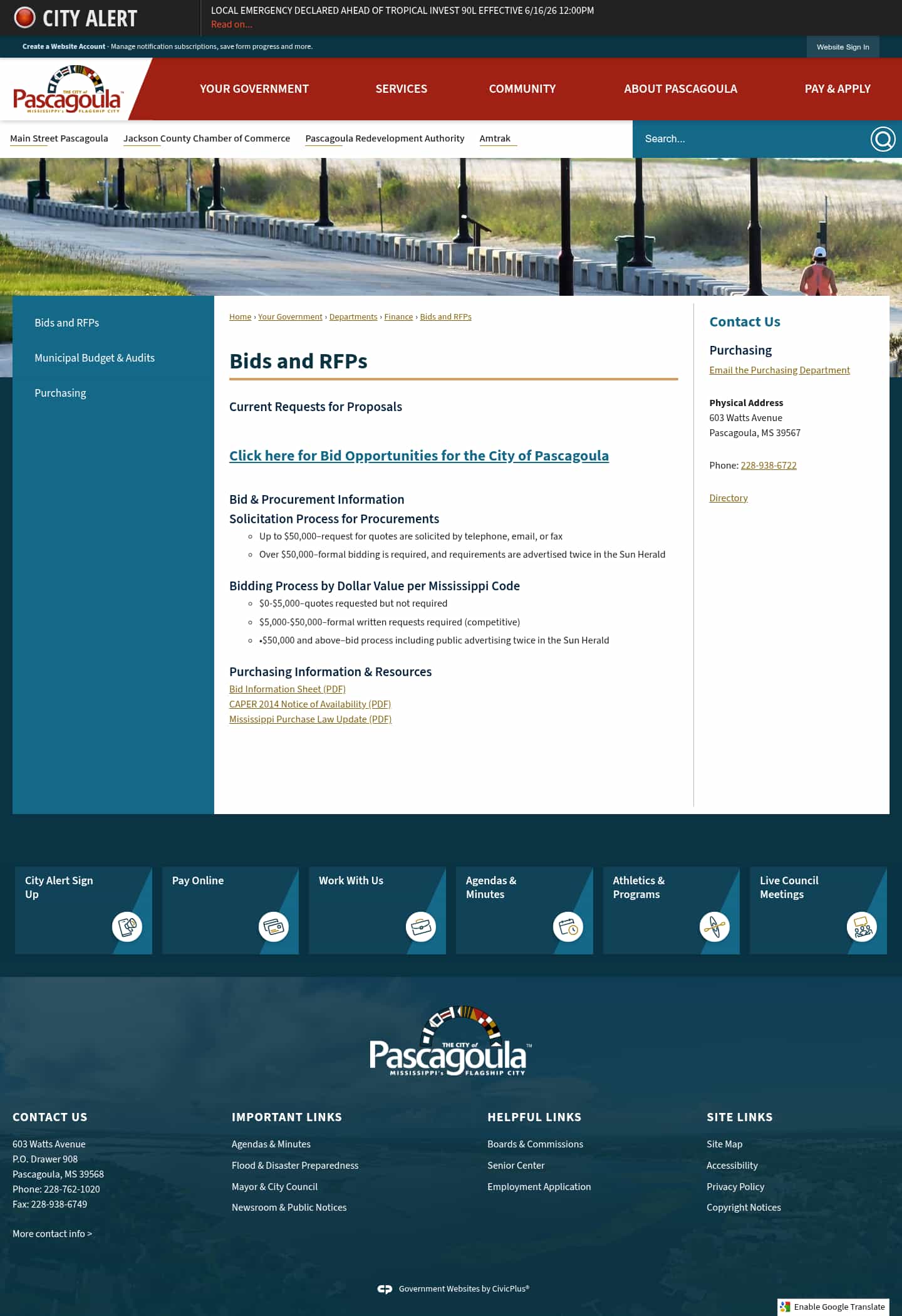Click the local emergency alert headline
The width and height of the screenshot is (902, 1316).
point(402,11)
